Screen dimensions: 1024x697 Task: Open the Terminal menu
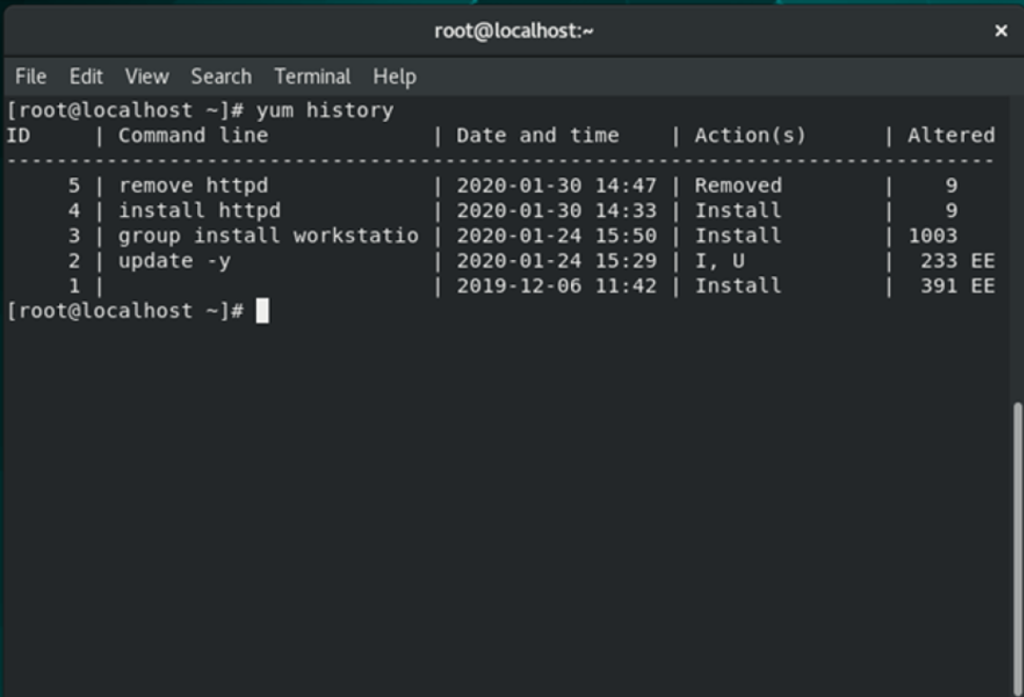pos(312,76)
